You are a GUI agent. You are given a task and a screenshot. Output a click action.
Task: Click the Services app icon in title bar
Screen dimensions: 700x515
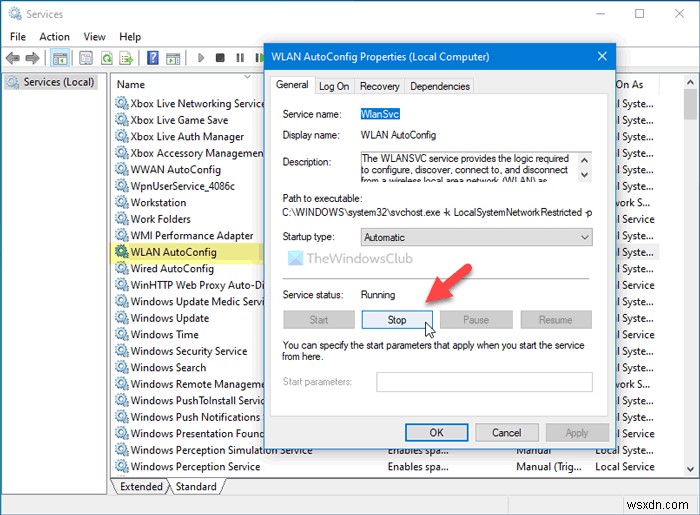[15, 14]
